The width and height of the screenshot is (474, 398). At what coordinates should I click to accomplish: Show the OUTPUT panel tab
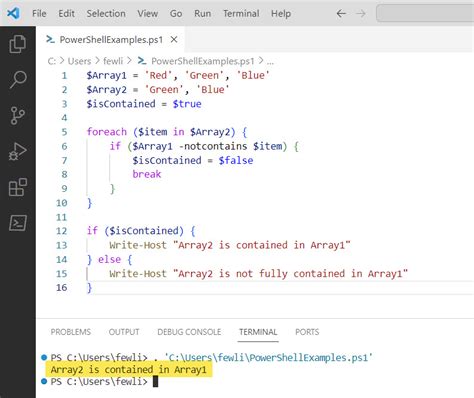[124, 332]
